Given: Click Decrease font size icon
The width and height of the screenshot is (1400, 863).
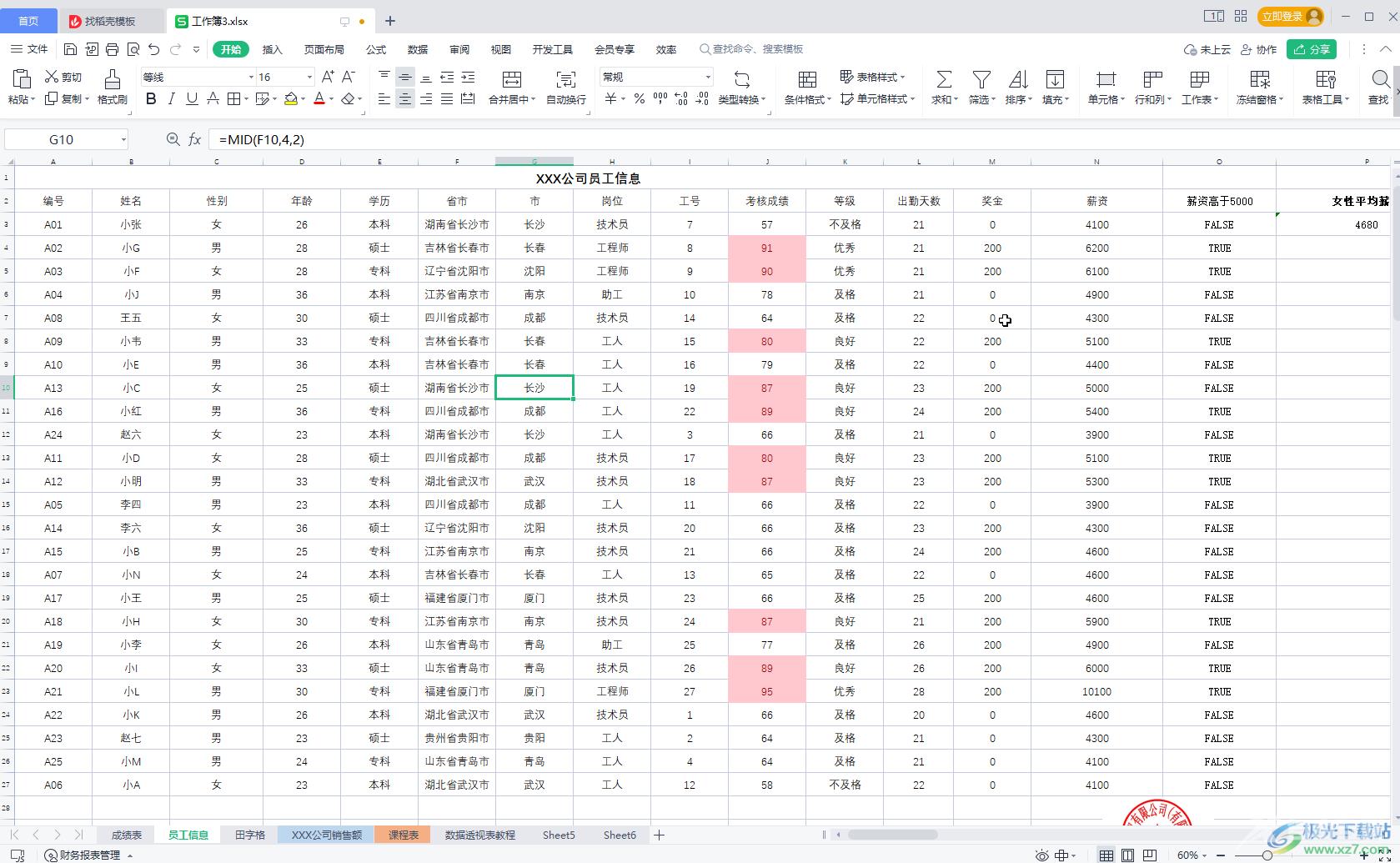Looking at the screenshot, I should pyautogui.click(x=349, y=77).
